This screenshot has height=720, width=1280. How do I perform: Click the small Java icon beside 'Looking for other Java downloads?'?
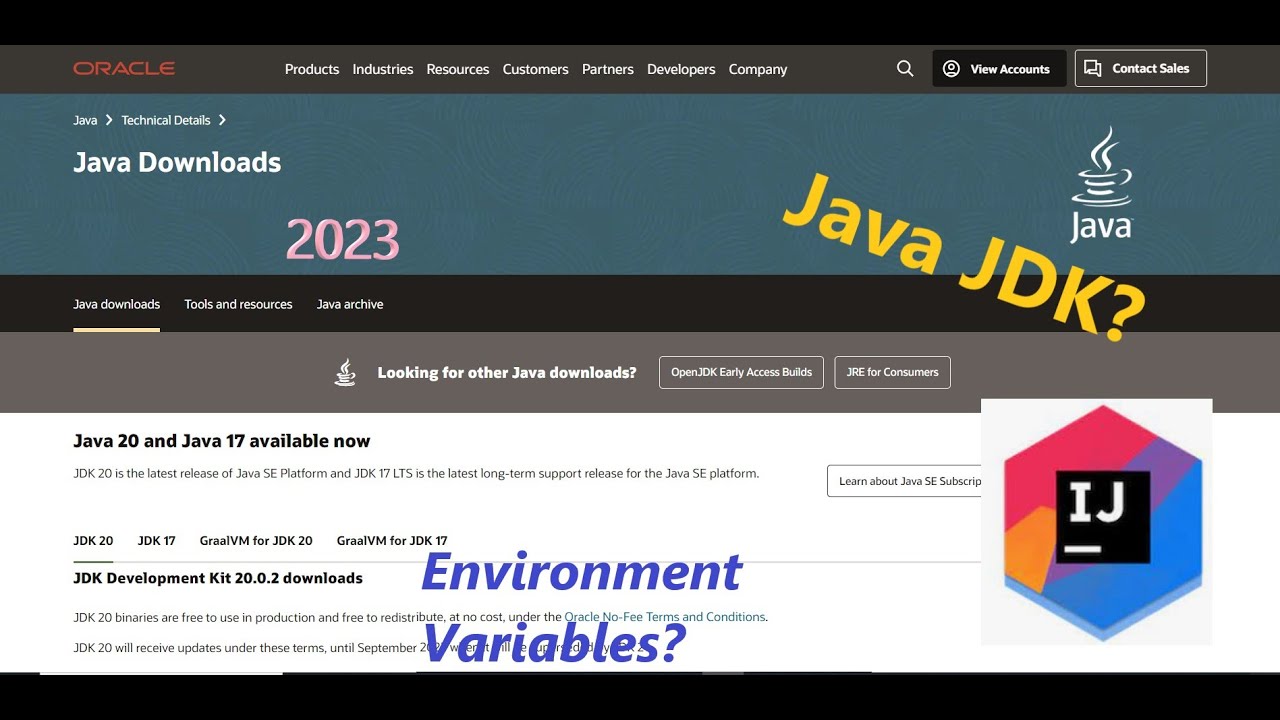click(x=345, y=372)
